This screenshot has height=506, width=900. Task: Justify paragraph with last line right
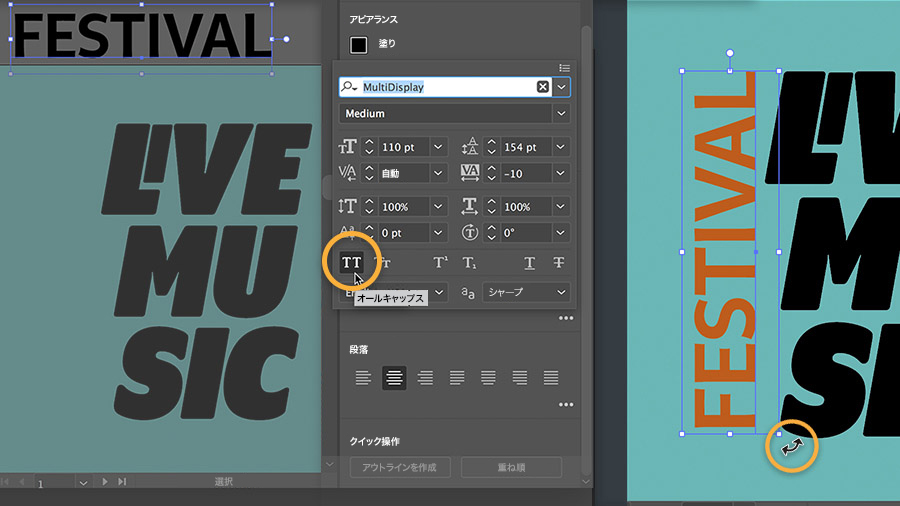click(x=519, y=378)
